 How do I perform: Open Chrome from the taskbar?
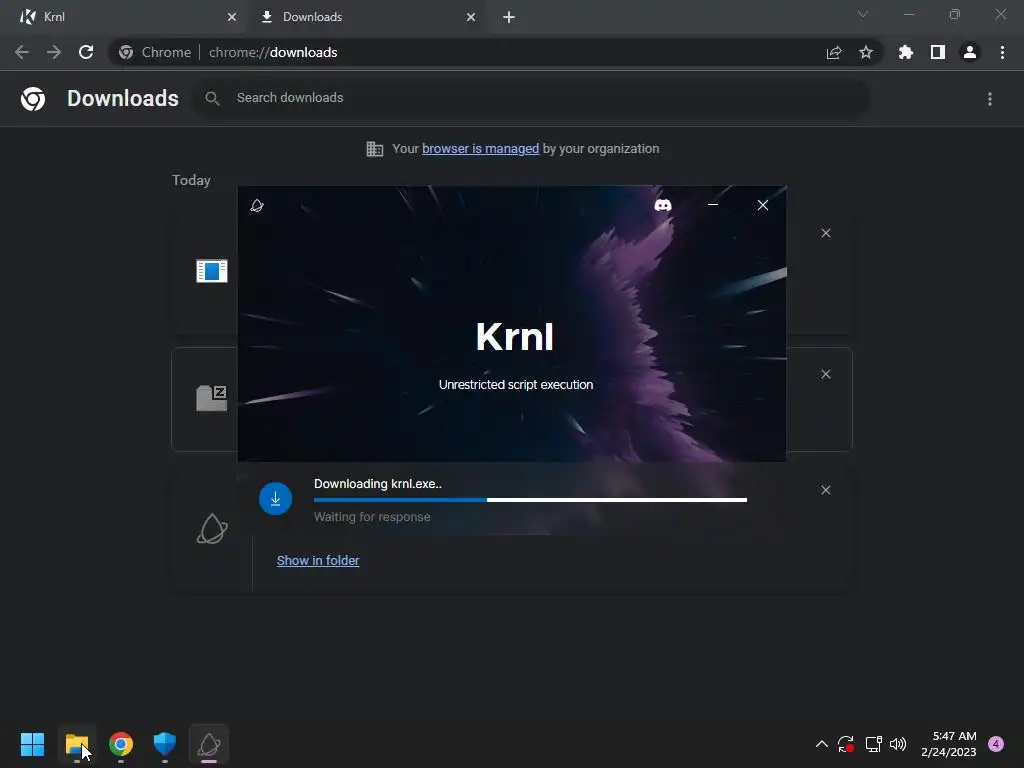point(121,744)
